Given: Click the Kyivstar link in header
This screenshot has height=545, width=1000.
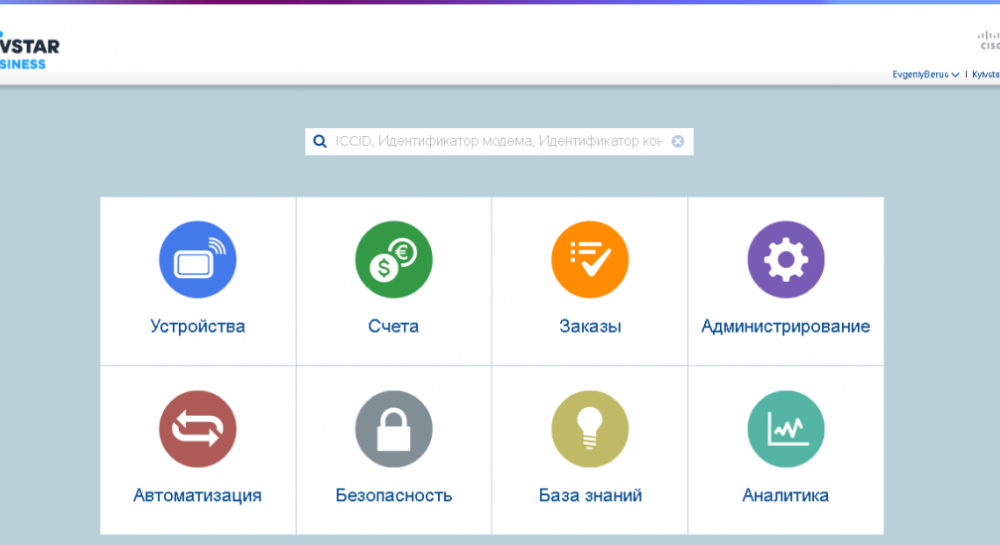Looking at the screenshot, I should (985, 75).
